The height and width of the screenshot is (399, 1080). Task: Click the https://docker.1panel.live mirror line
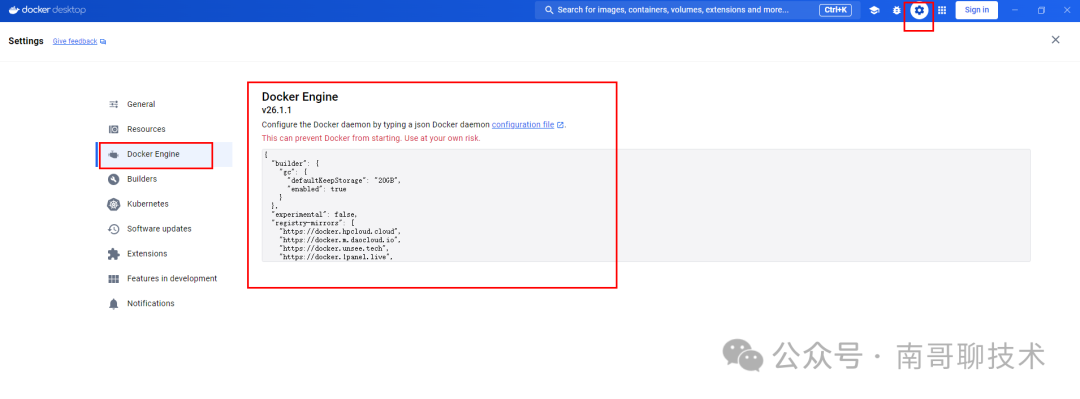(x=335, y=256)
